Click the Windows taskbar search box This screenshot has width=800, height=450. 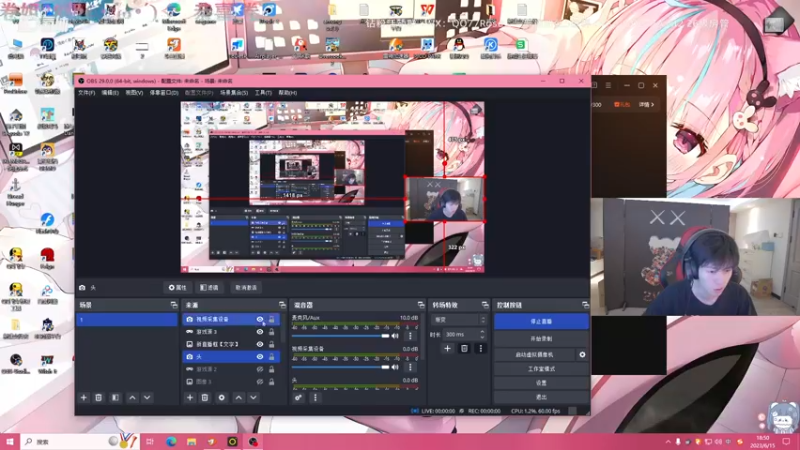click(x=79, y=442)
